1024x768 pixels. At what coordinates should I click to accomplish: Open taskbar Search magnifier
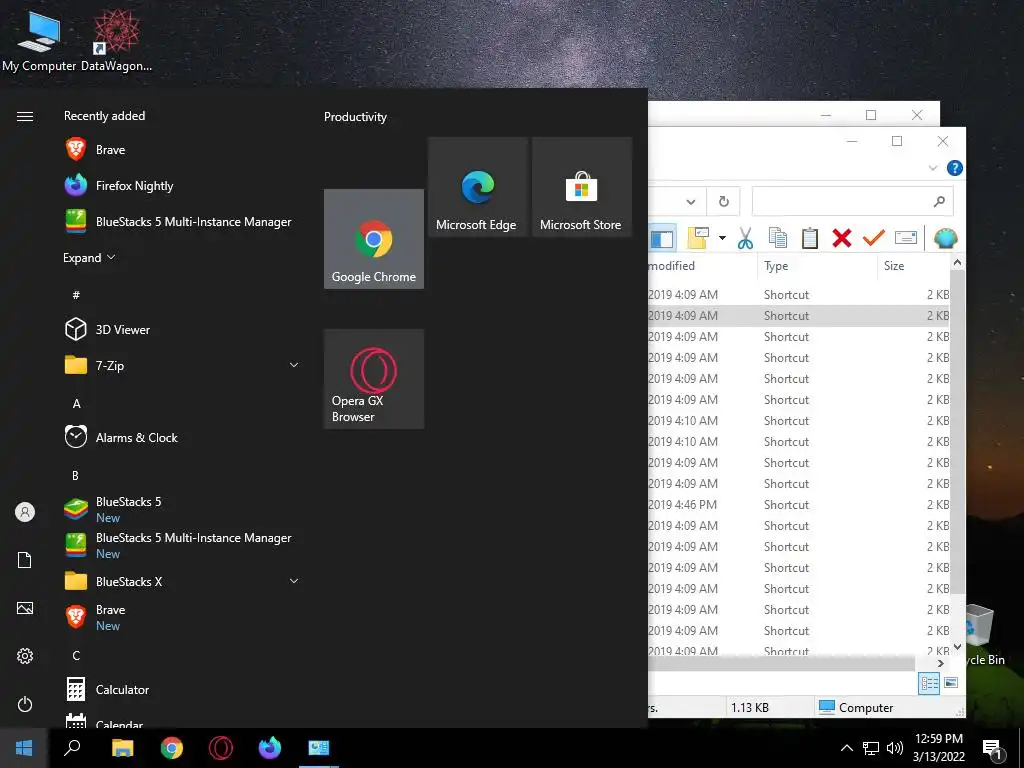(72, 748)
